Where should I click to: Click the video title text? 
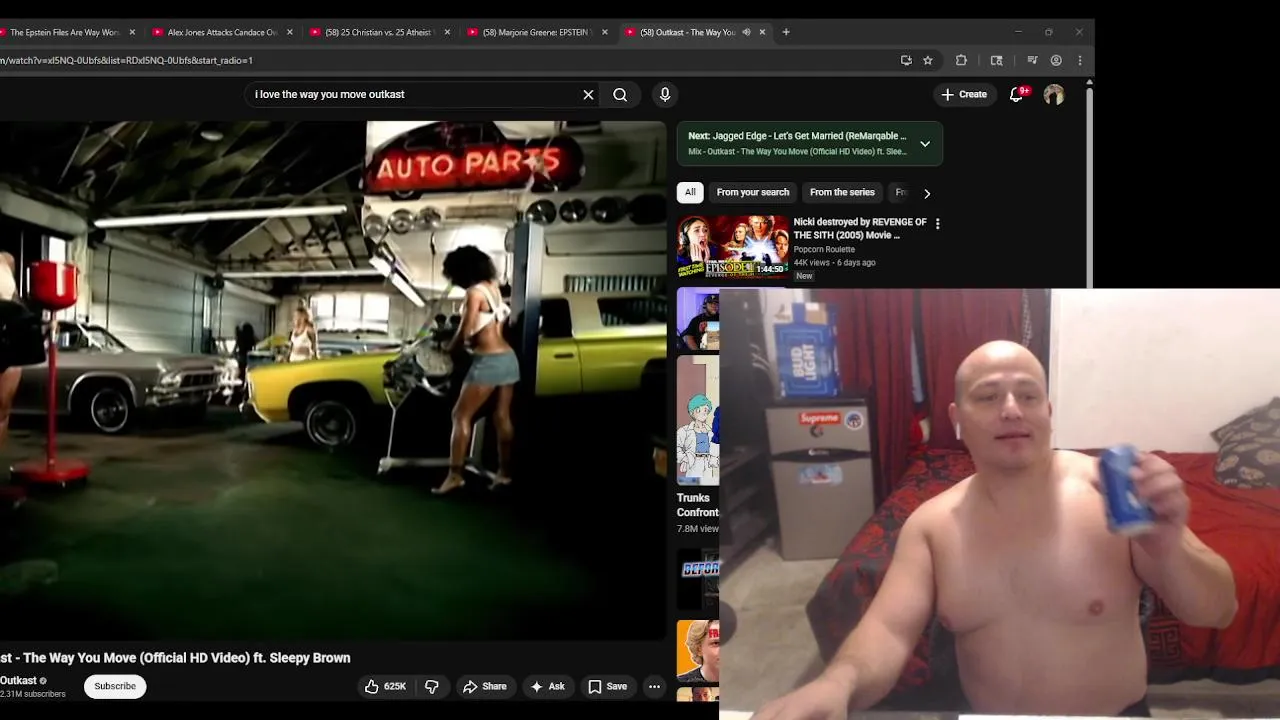tap(175, 658)
